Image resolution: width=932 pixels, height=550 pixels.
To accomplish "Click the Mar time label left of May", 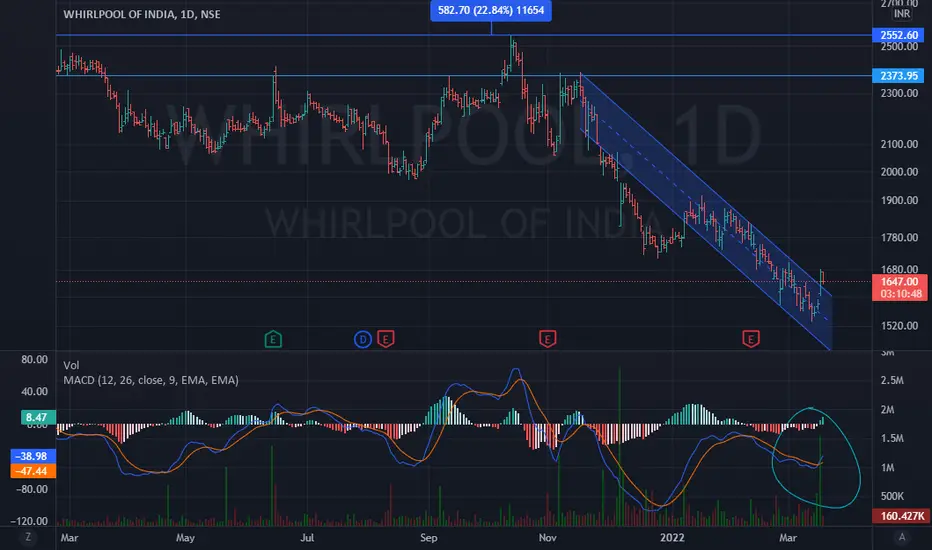I will coord(70,538).
